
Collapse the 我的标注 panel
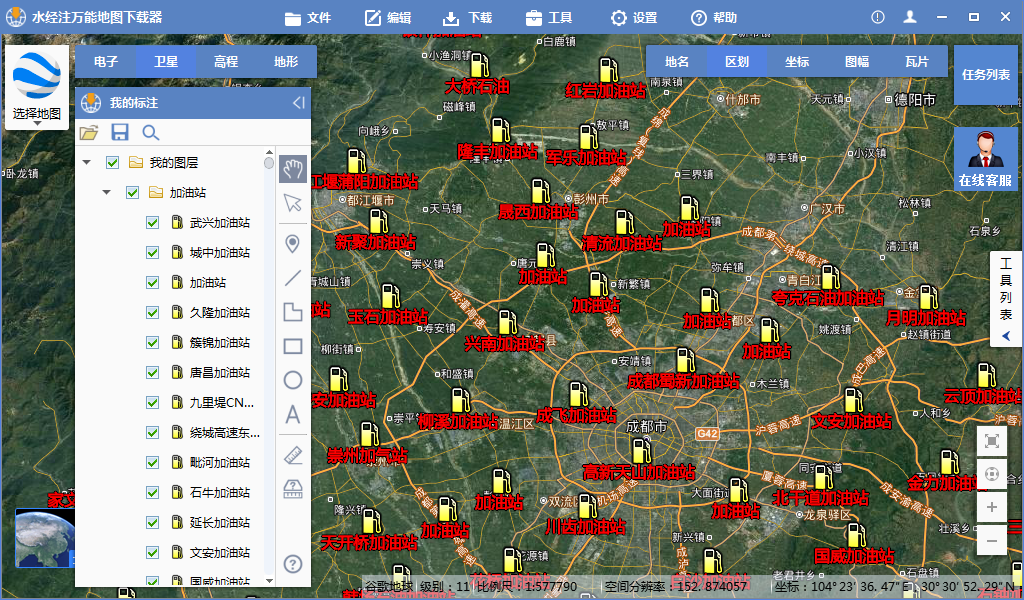[298, 103]
